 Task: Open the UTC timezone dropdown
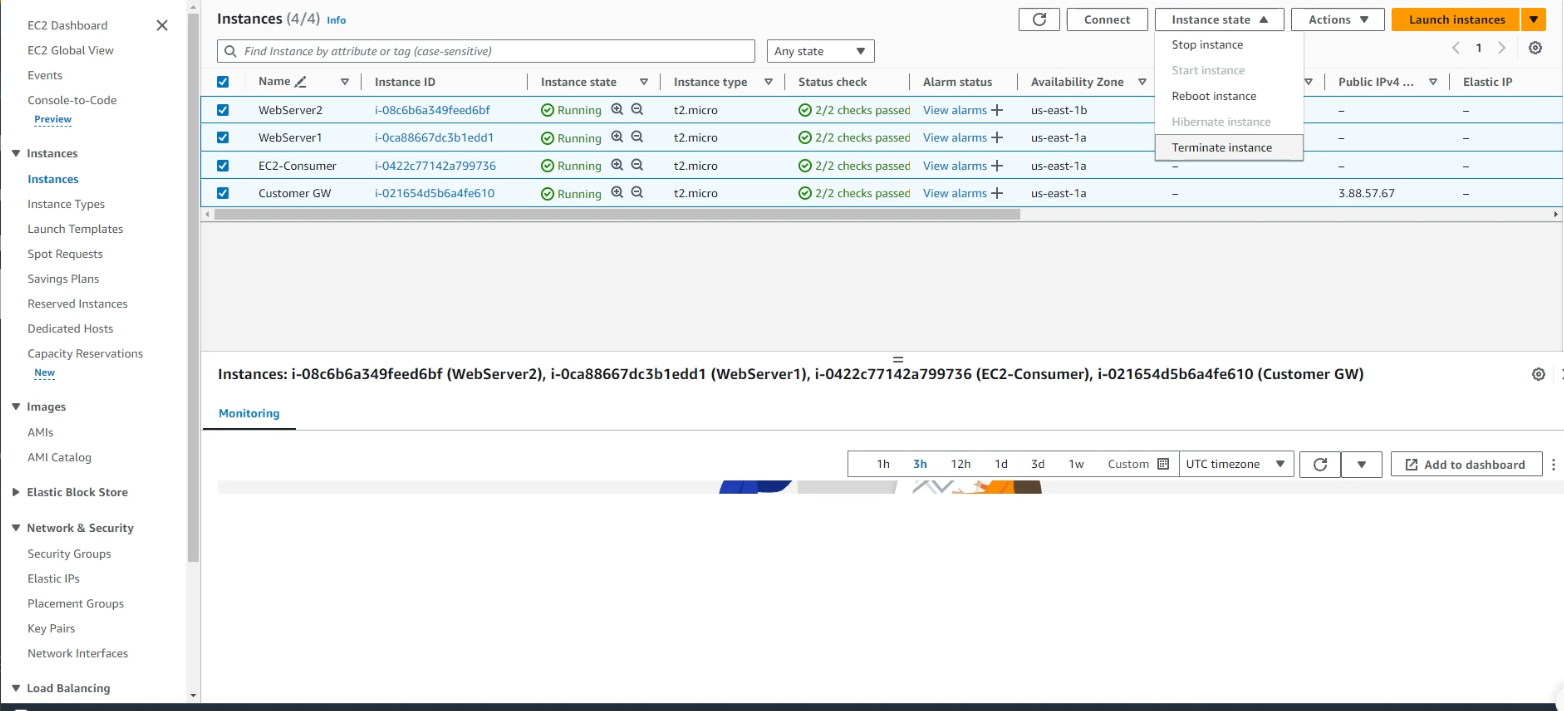coord(1235,464)
